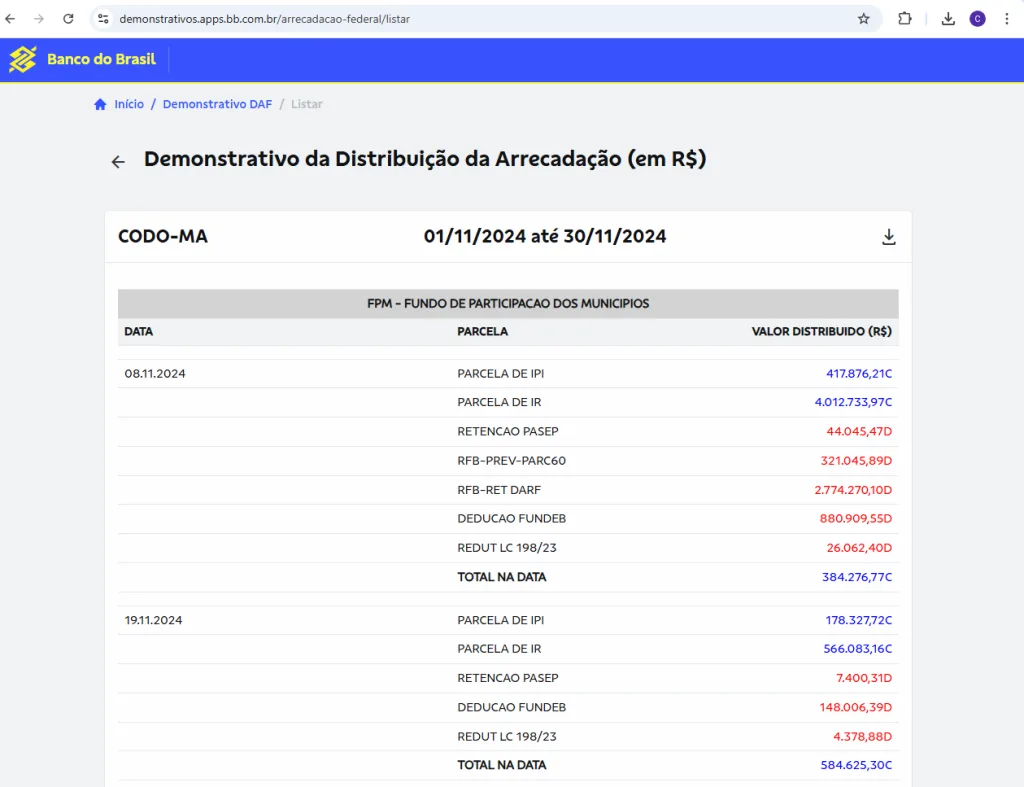Click the browser back arrow button
1024x787 pixels.
pos(11,19)
